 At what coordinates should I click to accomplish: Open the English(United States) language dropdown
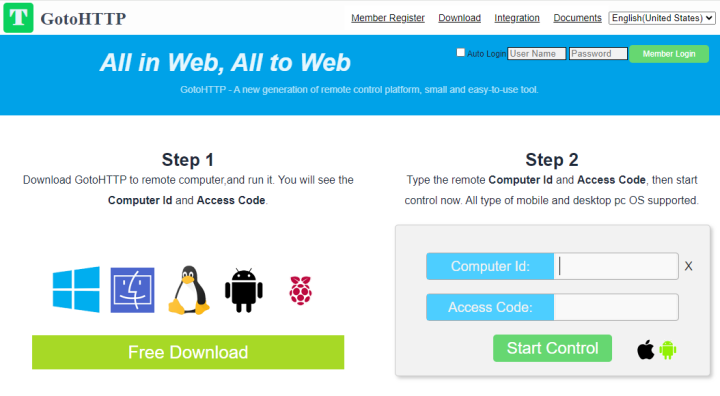[x=662, y=18]
